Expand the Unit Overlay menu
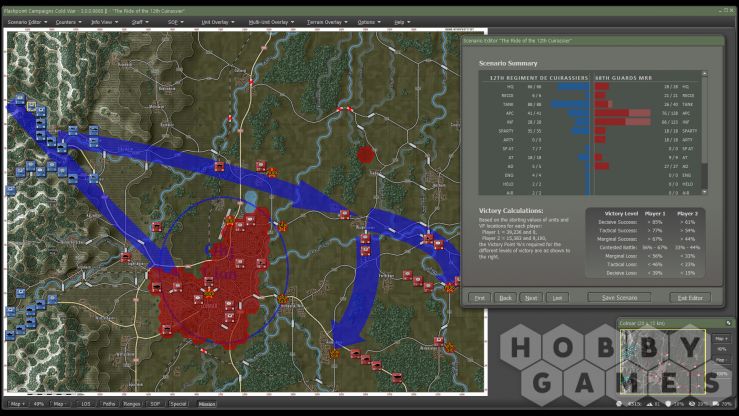 (x=218, y=22)
